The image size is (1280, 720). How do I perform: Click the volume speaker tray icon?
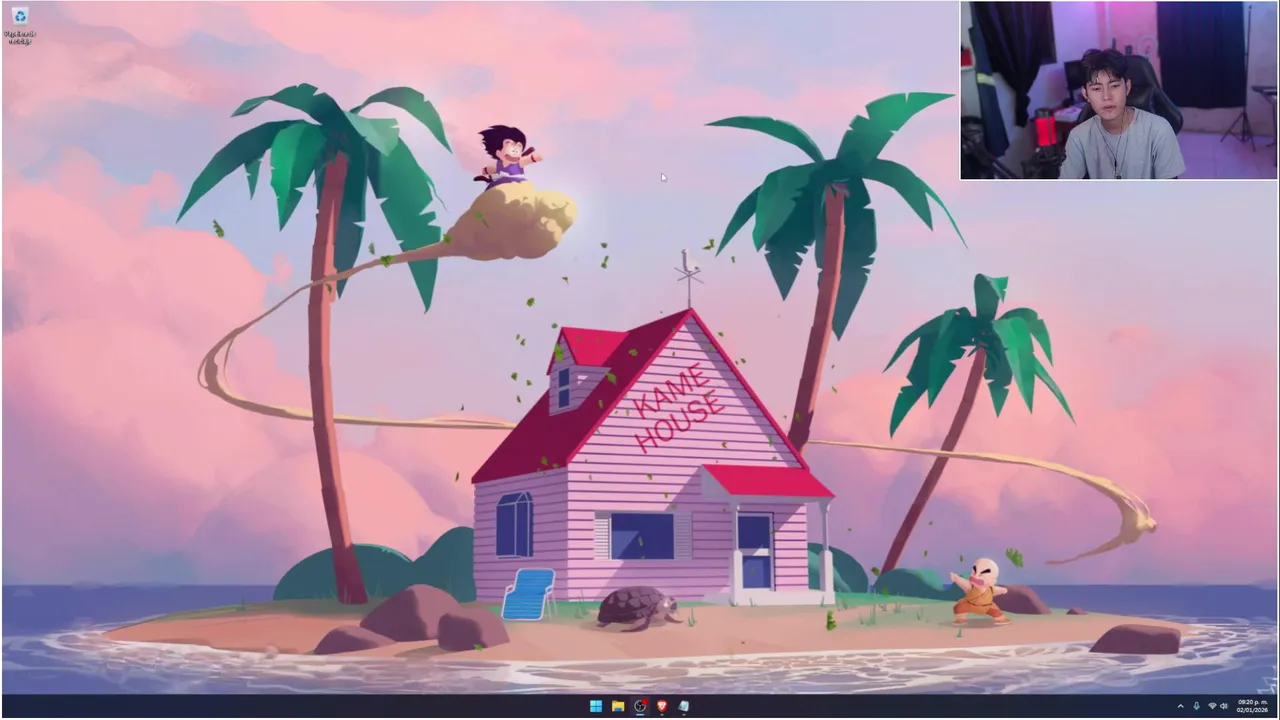point(1224,706)
